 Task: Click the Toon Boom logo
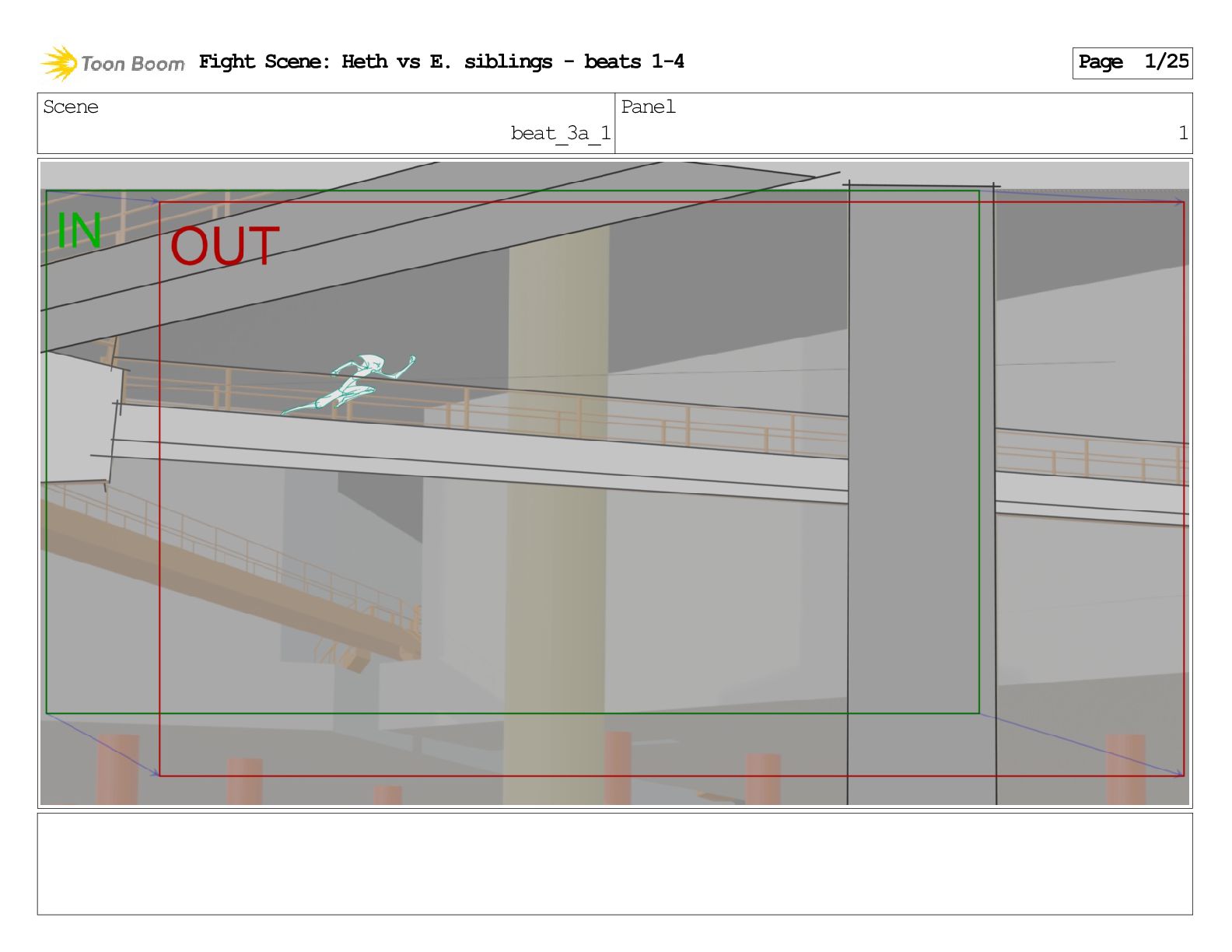coord(113,63)
